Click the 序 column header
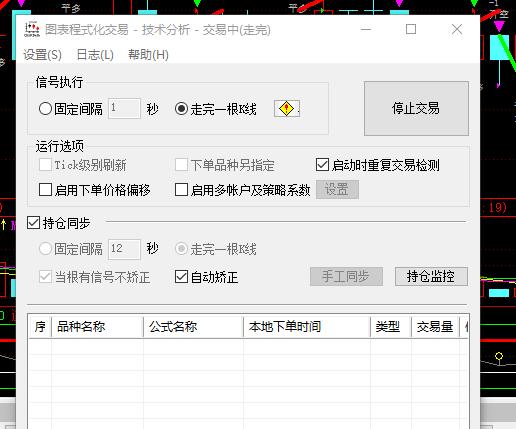The image size is (516, 429). click(x=40, y=327)
